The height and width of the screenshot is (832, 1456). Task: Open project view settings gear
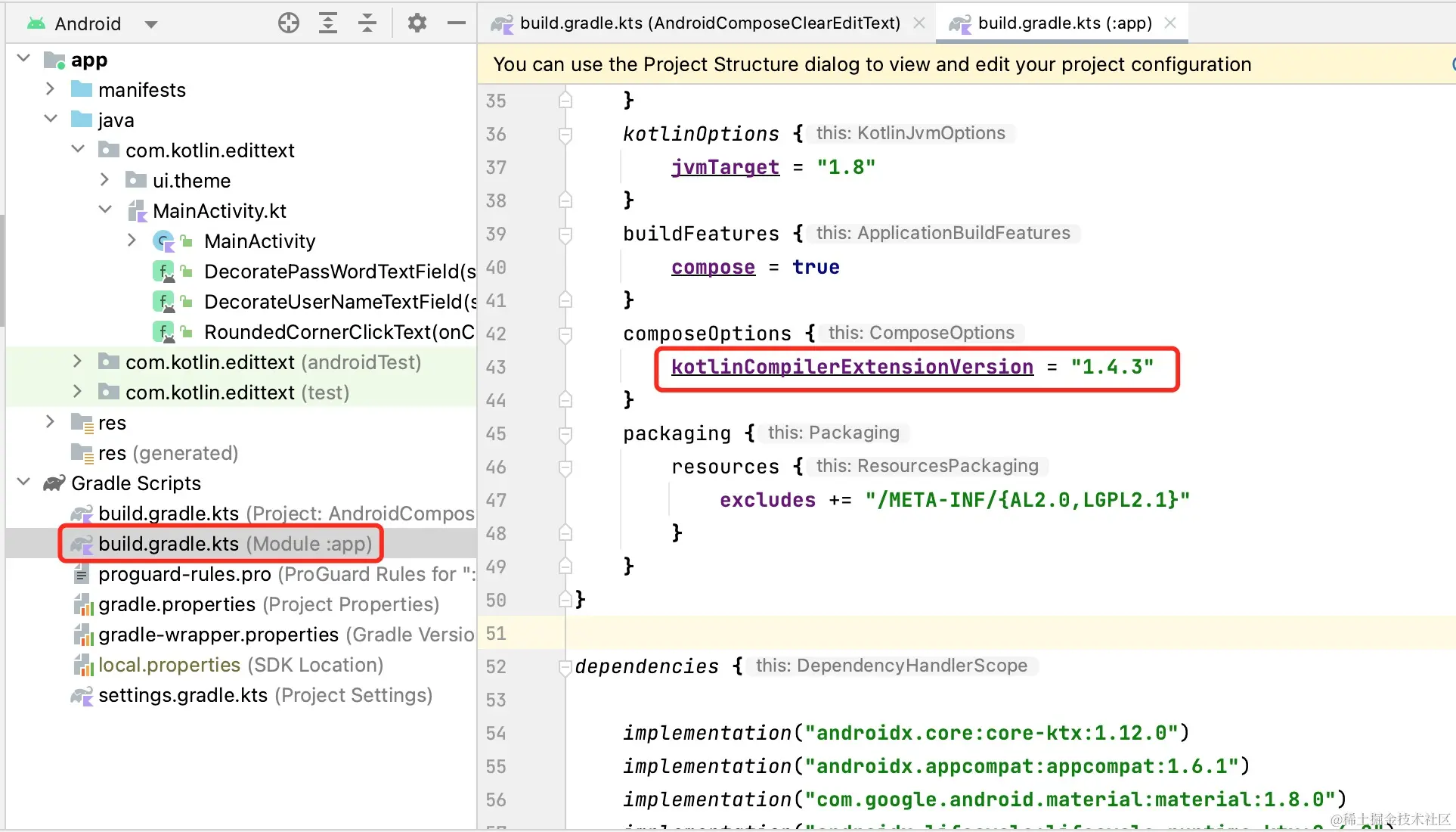pyautogui.click(x=417, y=23)
